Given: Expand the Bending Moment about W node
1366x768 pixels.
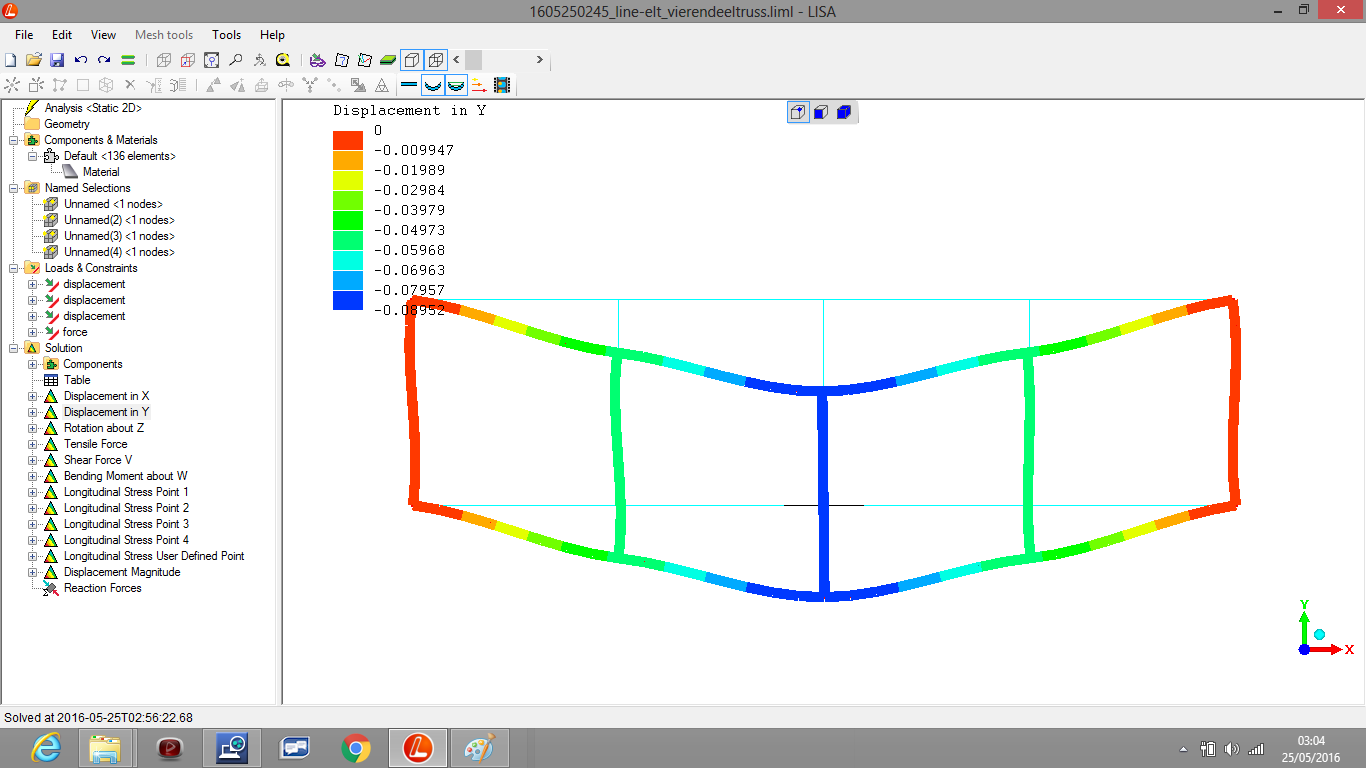Looking at the screenshot, I should coord(33,476).
